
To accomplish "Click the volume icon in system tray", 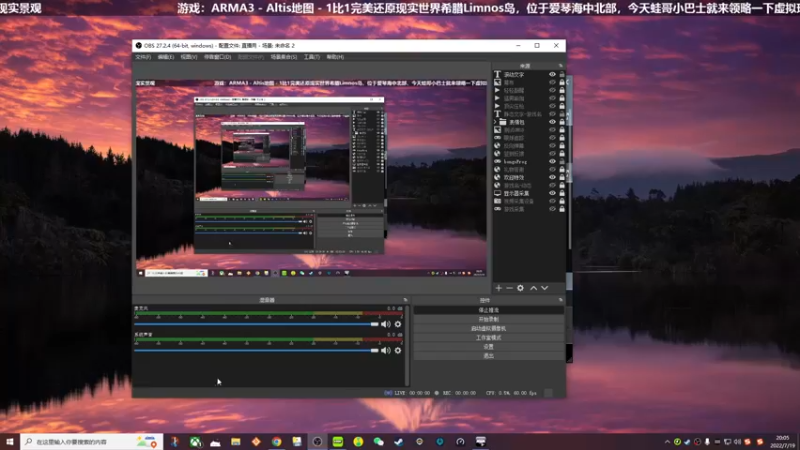I will click(737, 442).
